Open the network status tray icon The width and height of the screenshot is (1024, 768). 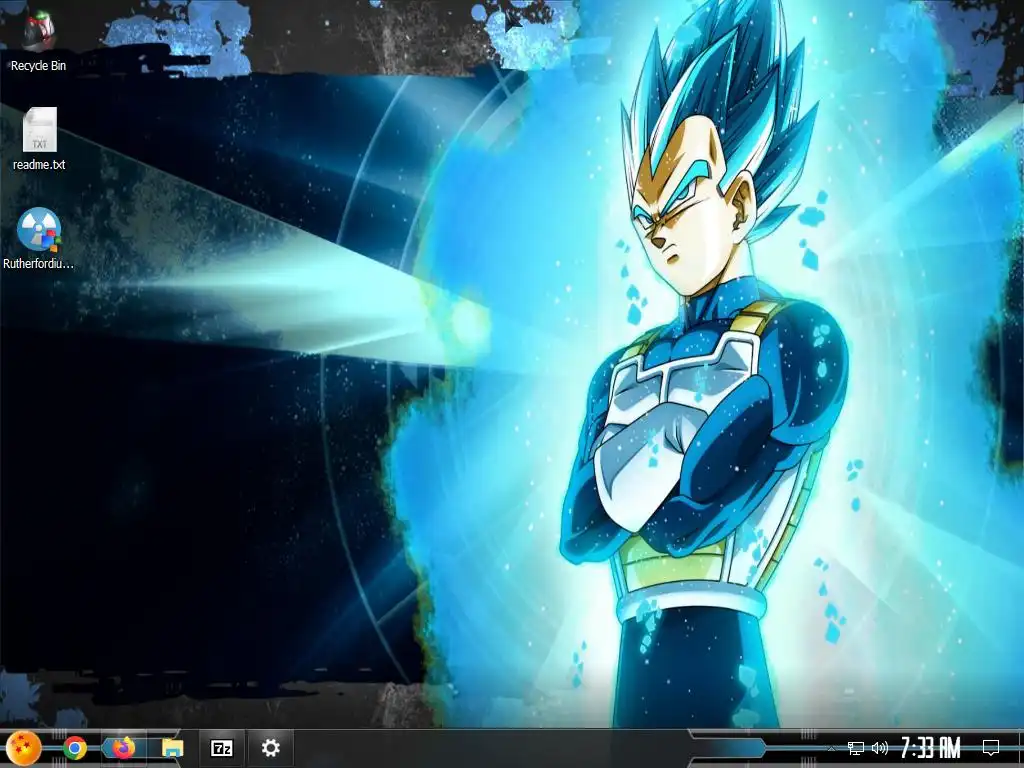[855, 748]
